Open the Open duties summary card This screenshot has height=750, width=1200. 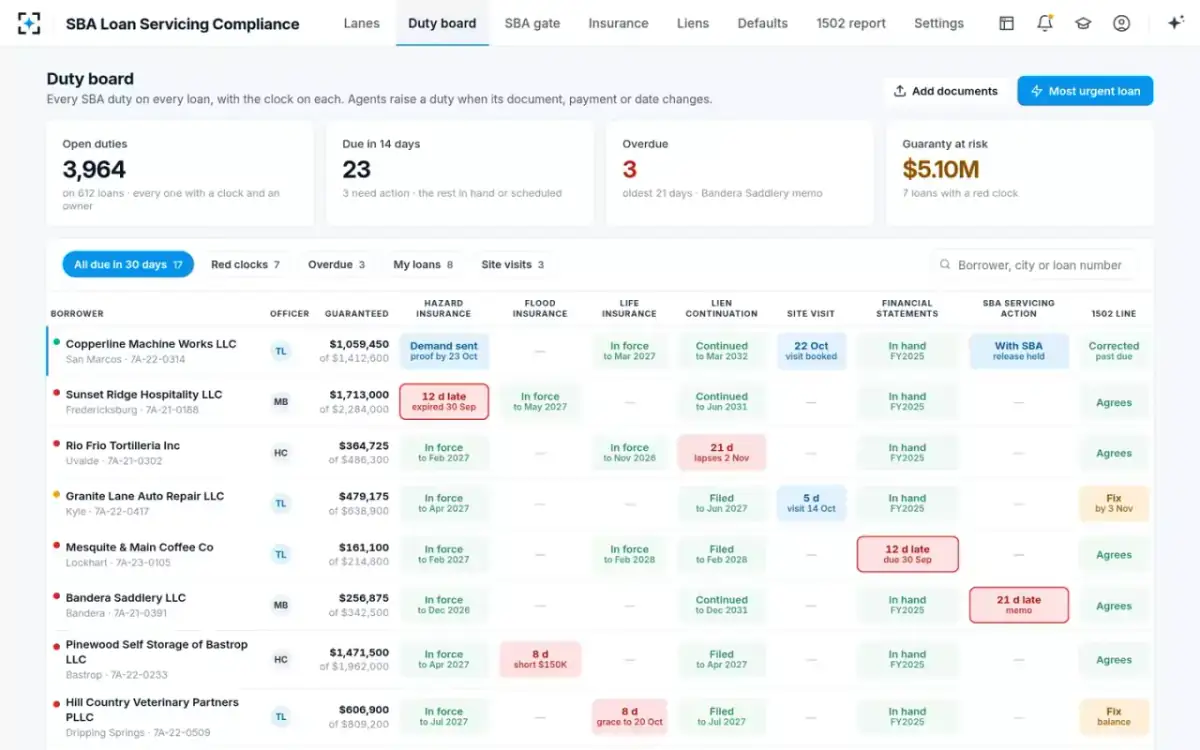tap(180, 174)
